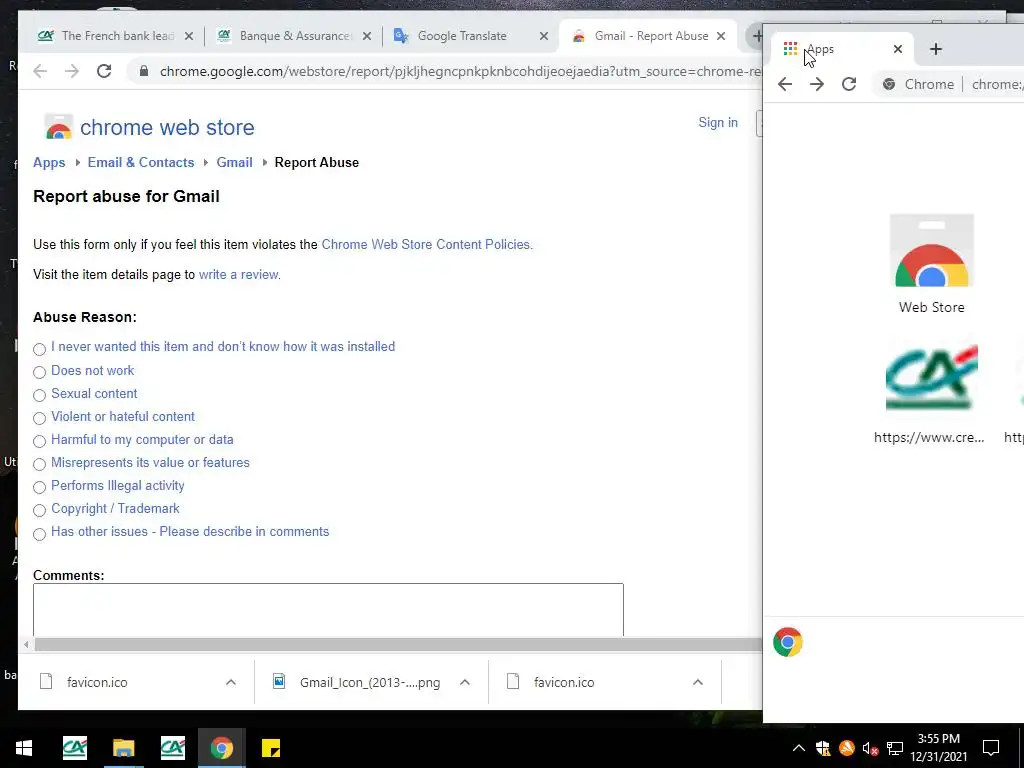Open the network tray icon
Viewport: 1024px width, 768px height.
tap(895, 748)
